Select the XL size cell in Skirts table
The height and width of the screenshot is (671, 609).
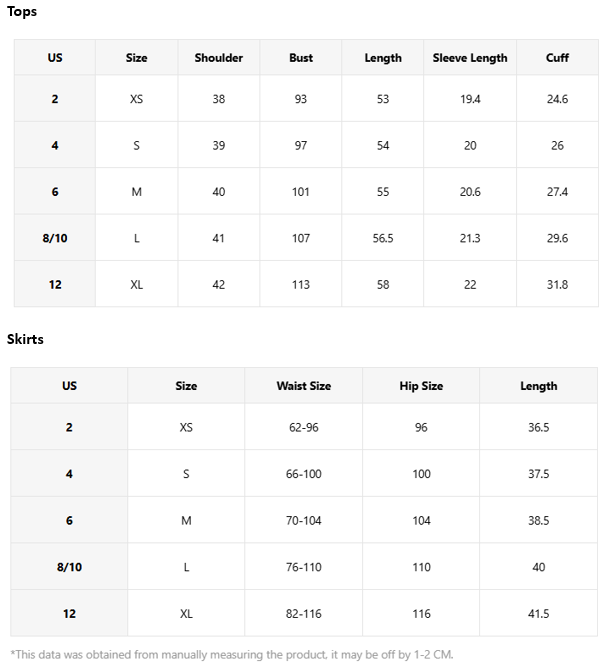point(186,613)
